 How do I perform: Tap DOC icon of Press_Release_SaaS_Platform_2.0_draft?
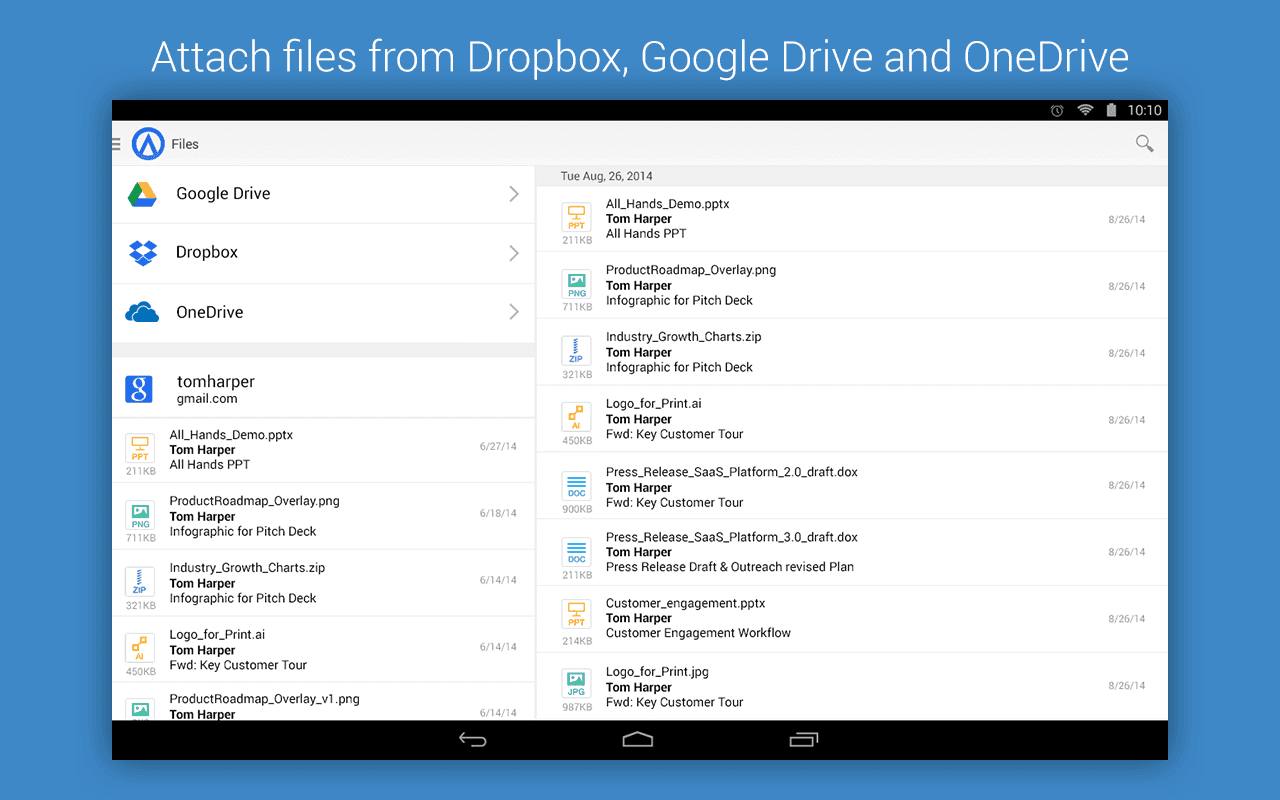click(x=576, y=486)
